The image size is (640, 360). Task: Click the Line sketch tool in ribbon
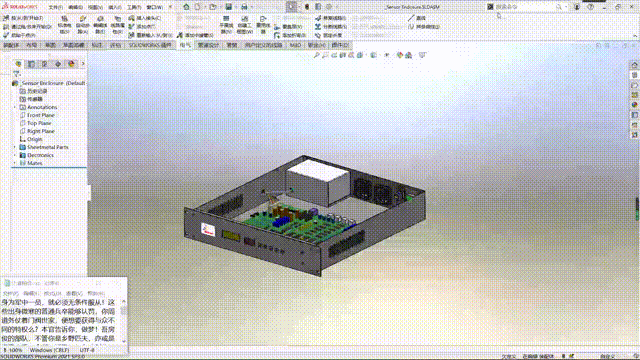(417, 18)
